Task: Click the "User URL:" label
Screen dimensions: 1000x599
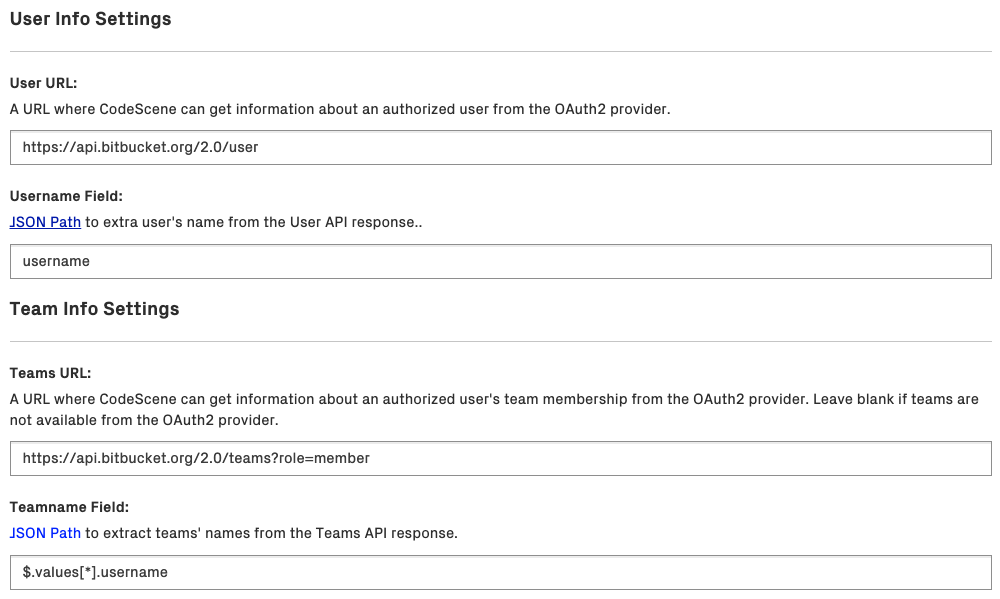Action: 43,84
